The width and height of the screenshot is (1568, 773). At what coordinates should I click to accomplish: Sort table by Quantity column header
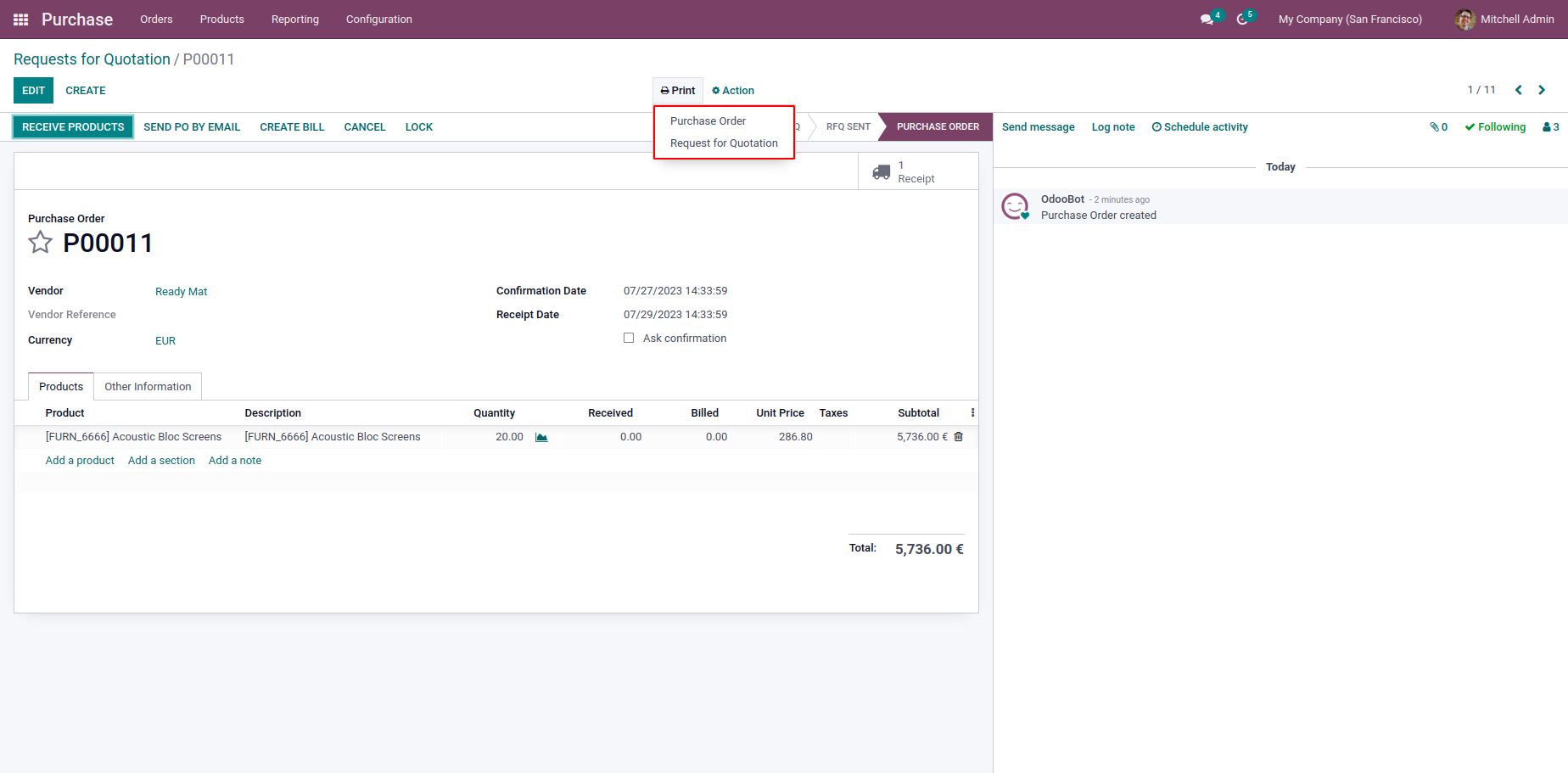tap(494, 413)
